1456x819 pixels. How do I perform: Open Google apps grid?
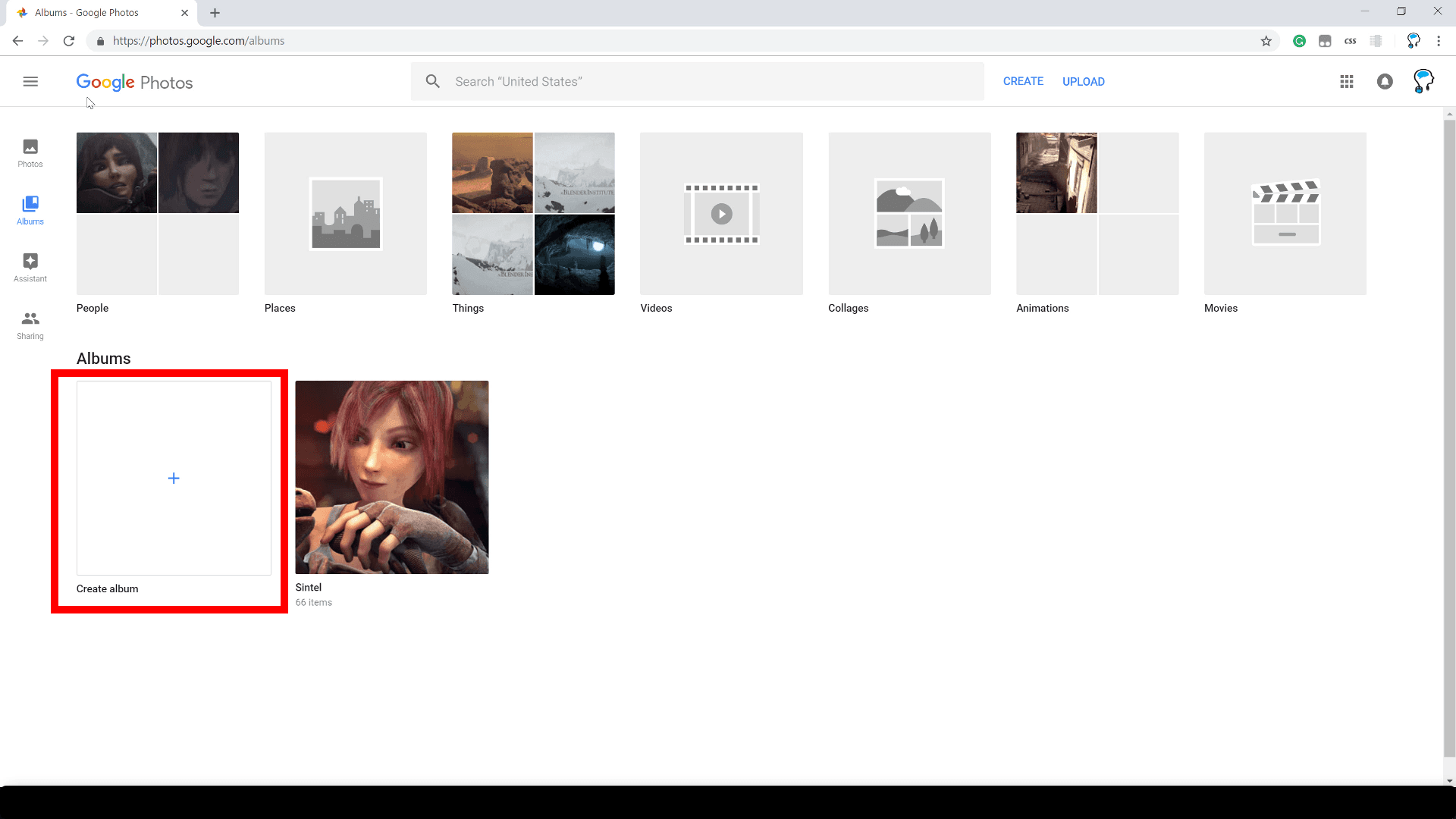click(x=1347, y=81)
